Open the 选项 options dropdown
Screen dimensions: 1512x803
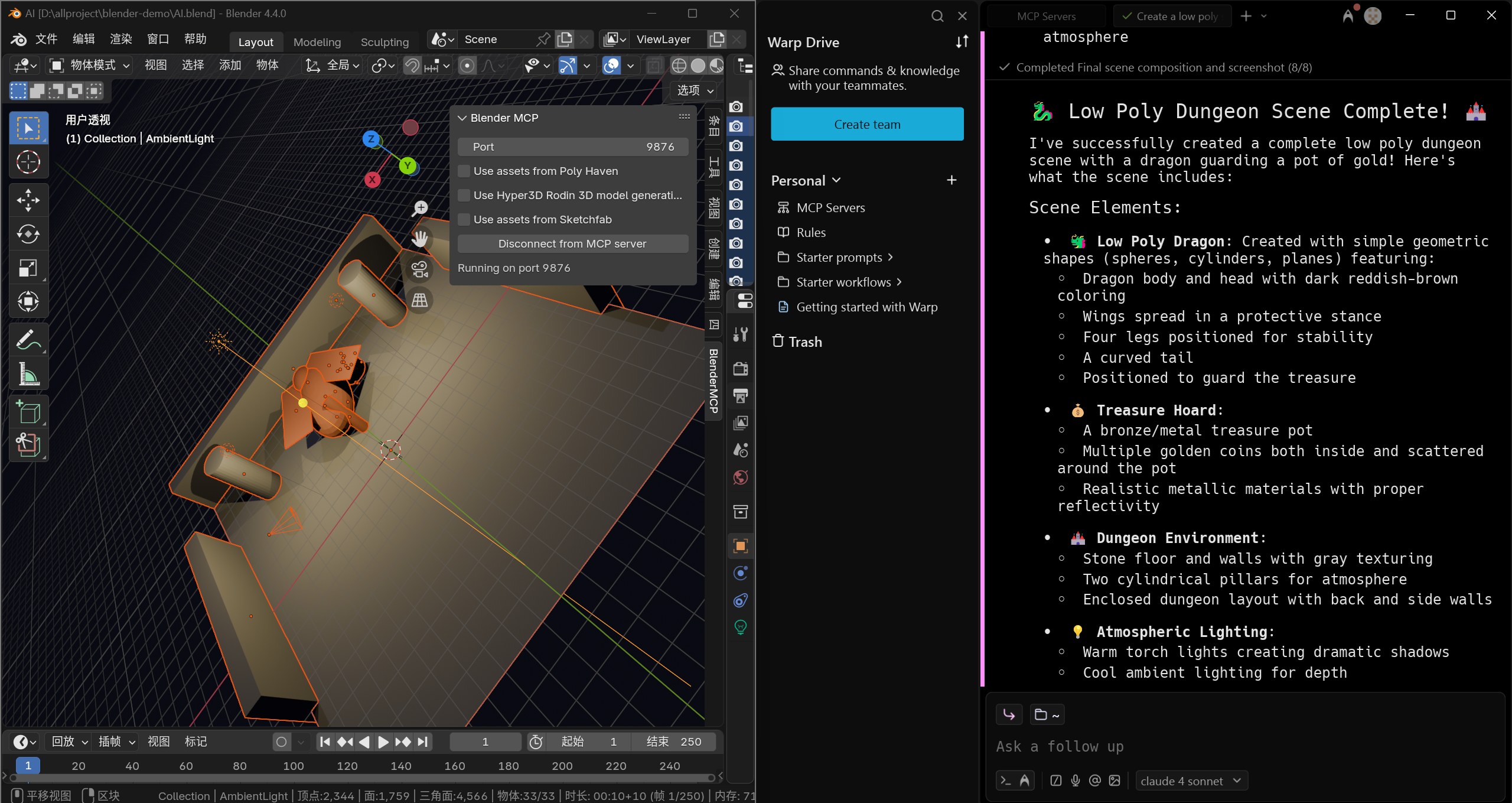coord(695,90)
